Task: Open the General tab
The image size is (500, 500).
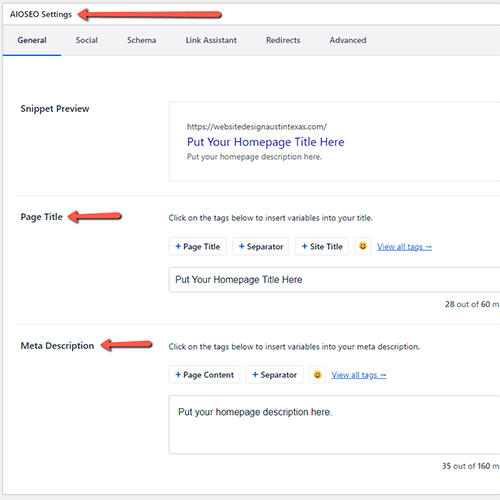Action: click(32, 40)
